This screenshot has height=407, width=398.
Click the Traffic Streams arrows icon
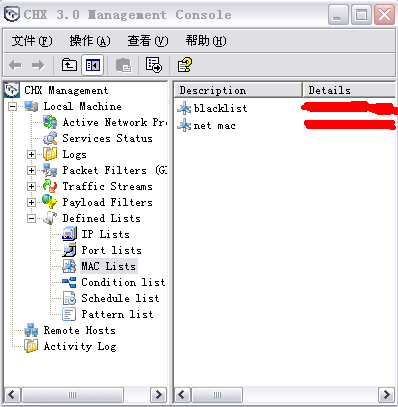coord(50,186)
